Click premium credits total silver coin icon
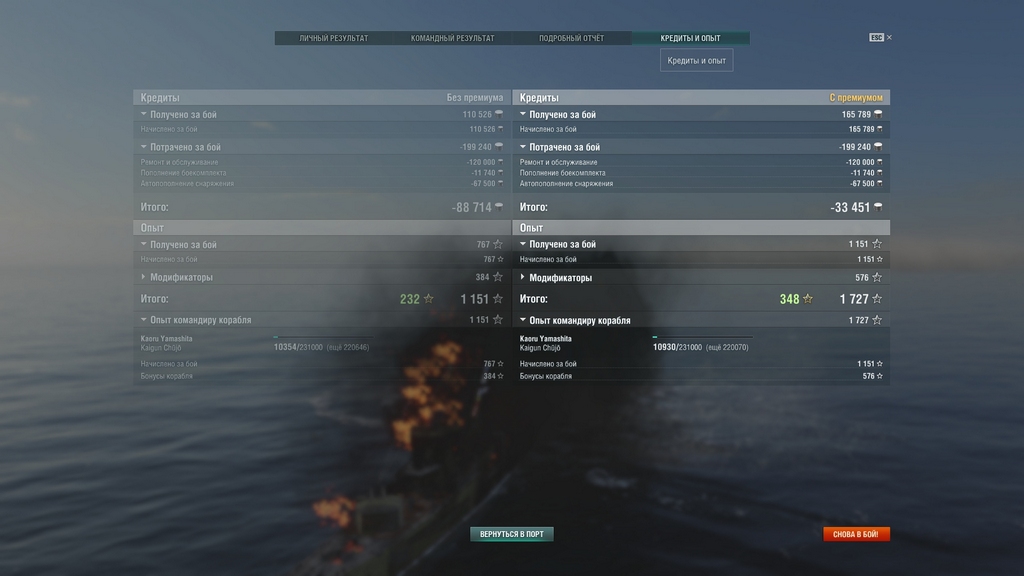 pyautogui.click(x=878, y=207)
